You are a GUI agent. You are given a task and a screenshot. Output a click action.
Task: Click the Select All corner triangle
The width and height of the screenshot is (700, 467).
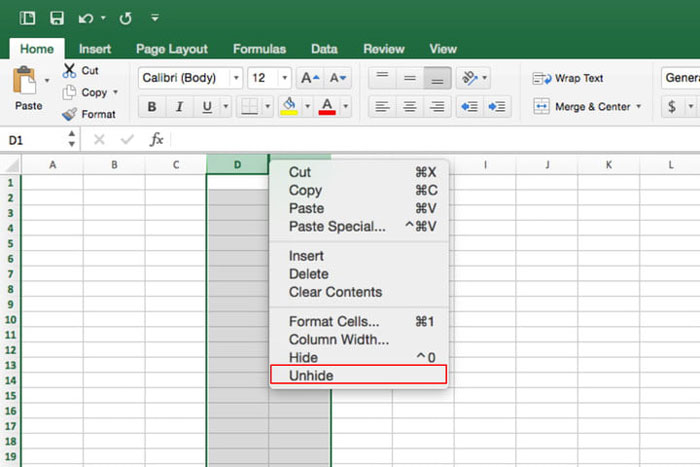tap(11, 165)
